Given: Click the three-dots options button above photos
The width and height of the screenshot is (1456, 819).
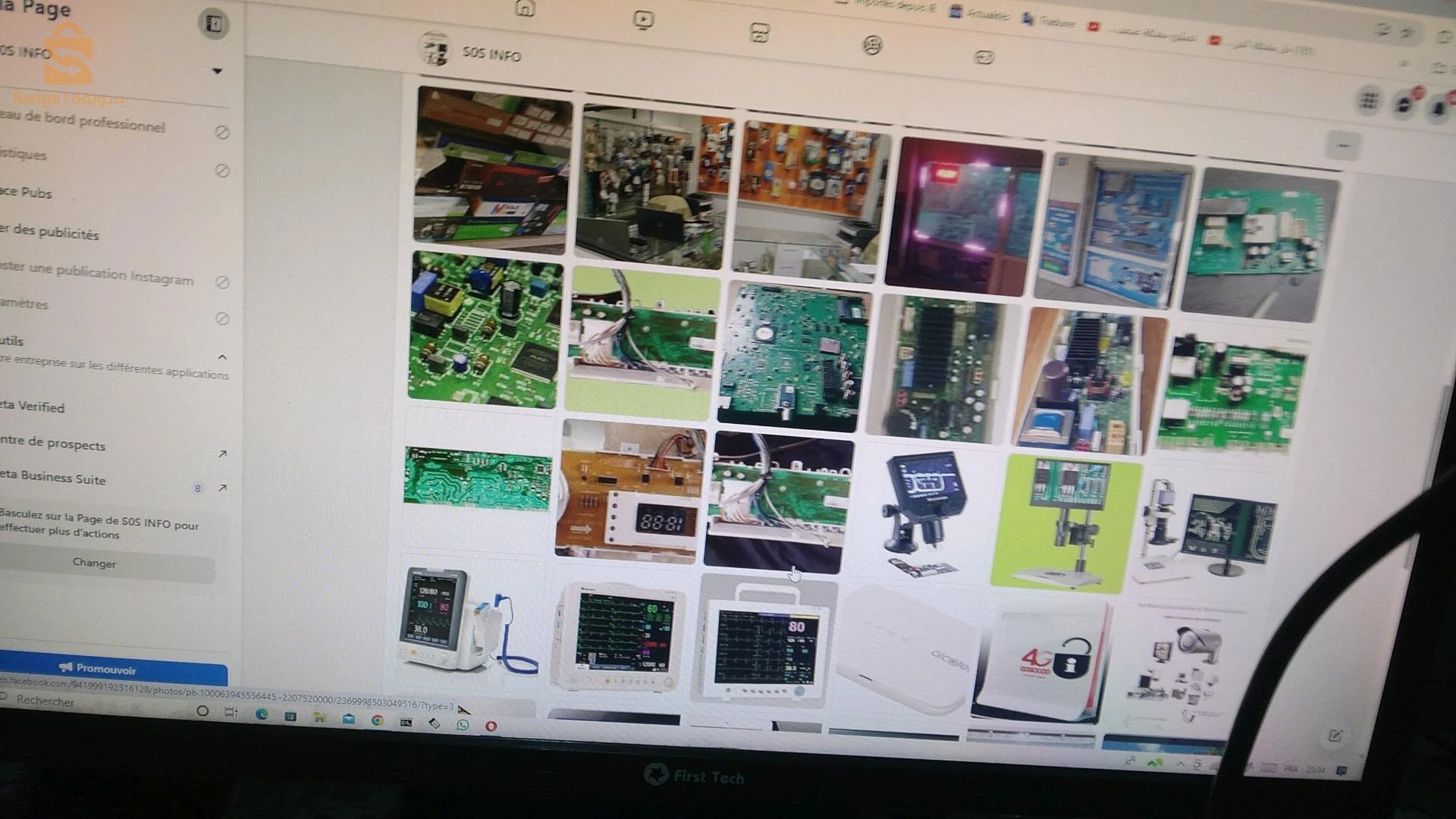Looking at the screenshot, I should click(x=1342, y=146).
